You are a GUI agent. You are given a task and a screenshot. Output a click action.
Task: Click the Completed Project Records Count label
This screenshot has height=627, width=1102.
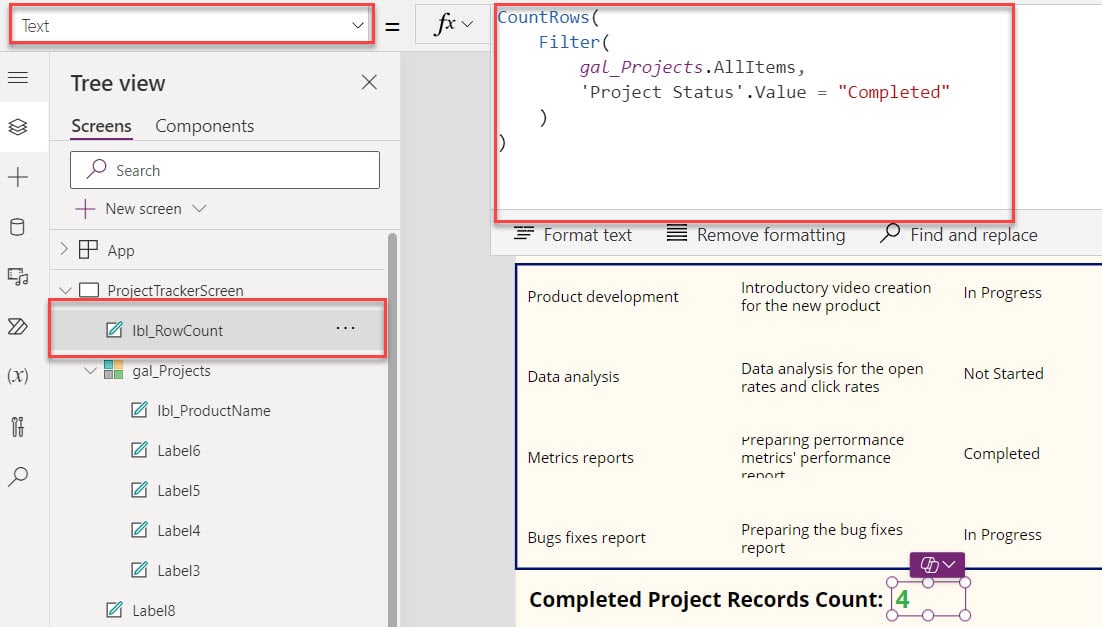706,600
